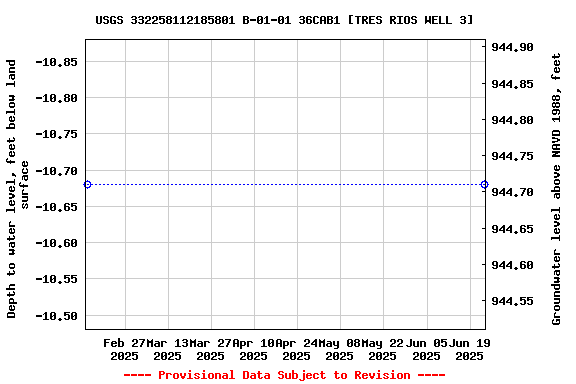
Task: Click the Jun 05 2025 date label
Action: tap(426, 349)
